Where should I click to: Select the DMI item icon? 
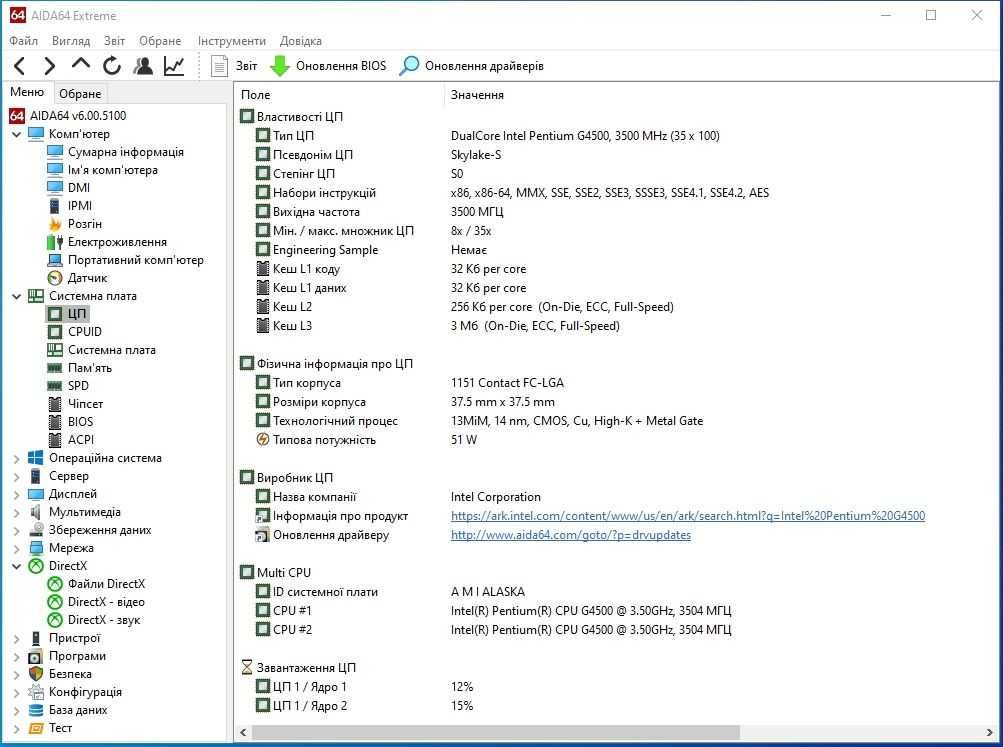(x=55, y=187)
